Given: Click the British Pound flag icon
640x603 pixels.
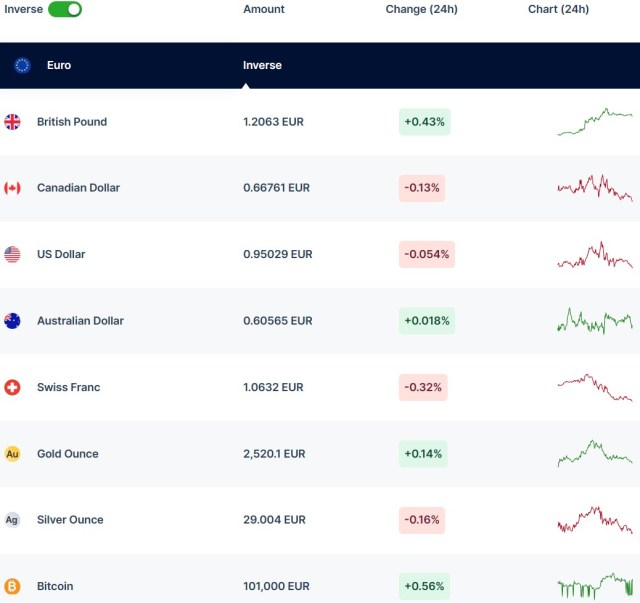Looking at the screenshot, I should (12, 122).
